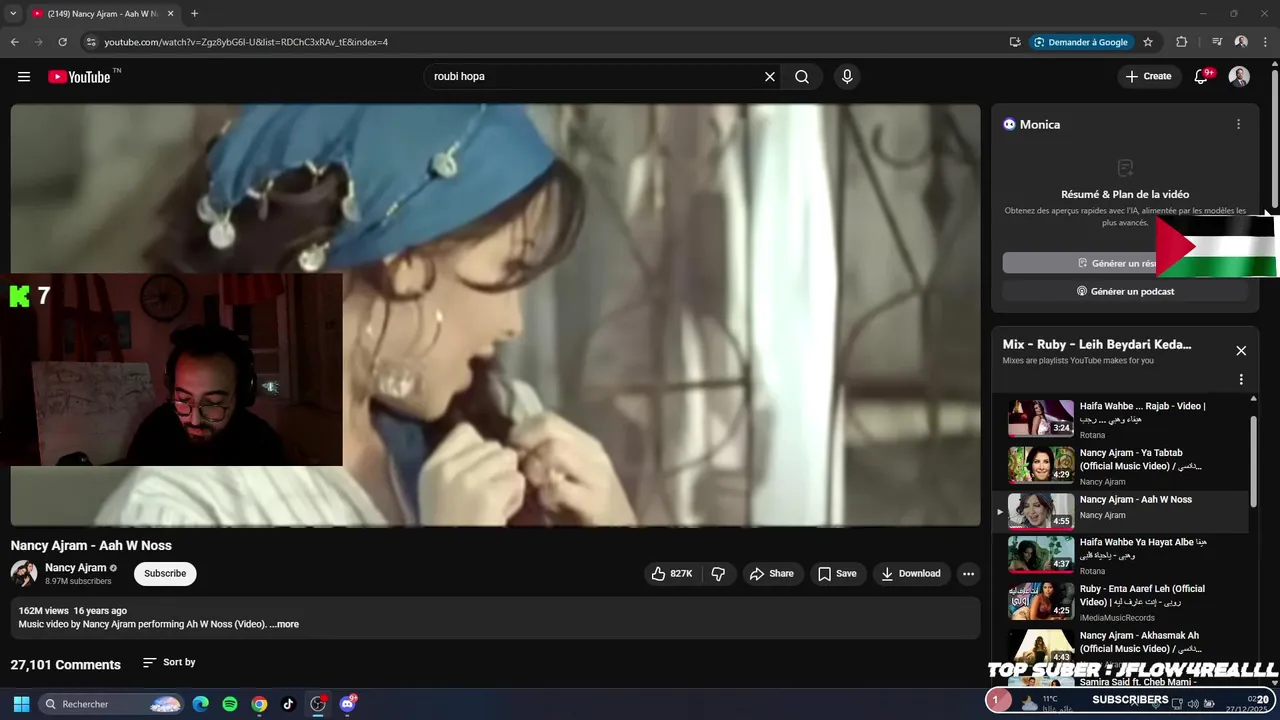Click the Nancy Ajram channel name link
Image resolution: width=1280 pixels, height=720 pixels.
click(75, 567)
